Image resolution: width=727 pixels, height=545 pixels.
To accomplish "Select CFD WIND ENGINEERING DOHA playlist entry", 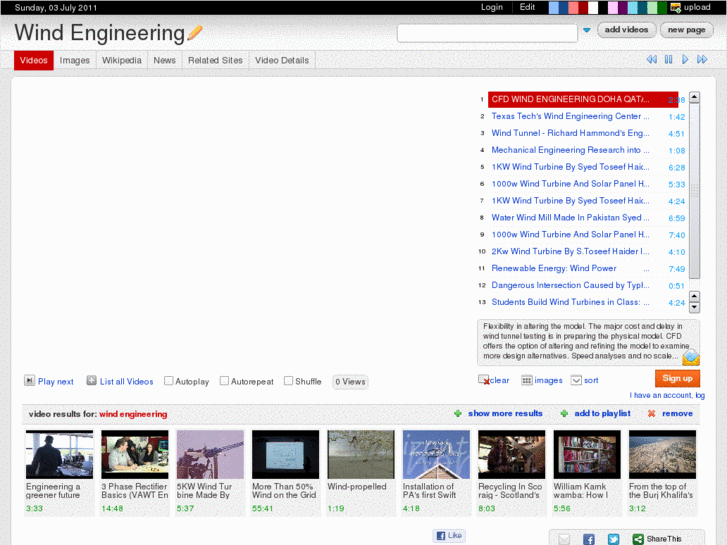I will tap(583, 99).
